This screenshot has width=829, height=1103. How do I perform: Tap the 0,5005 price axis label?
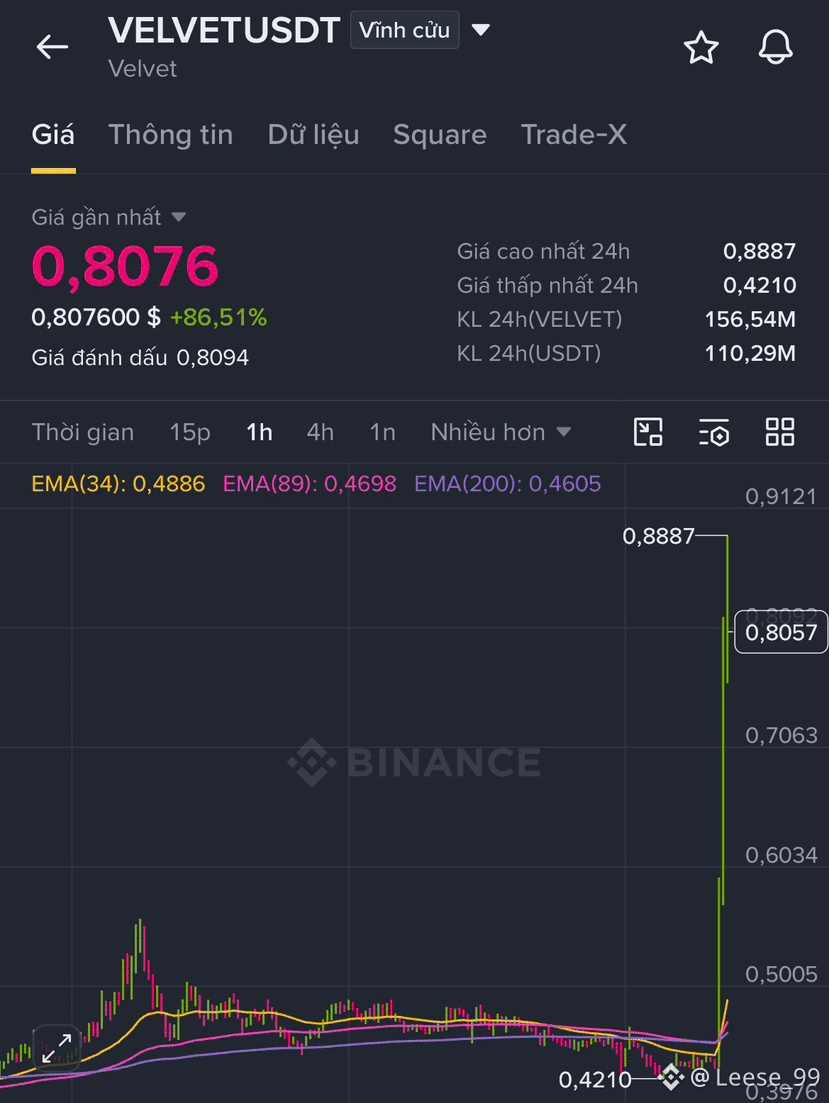[781, 974]
